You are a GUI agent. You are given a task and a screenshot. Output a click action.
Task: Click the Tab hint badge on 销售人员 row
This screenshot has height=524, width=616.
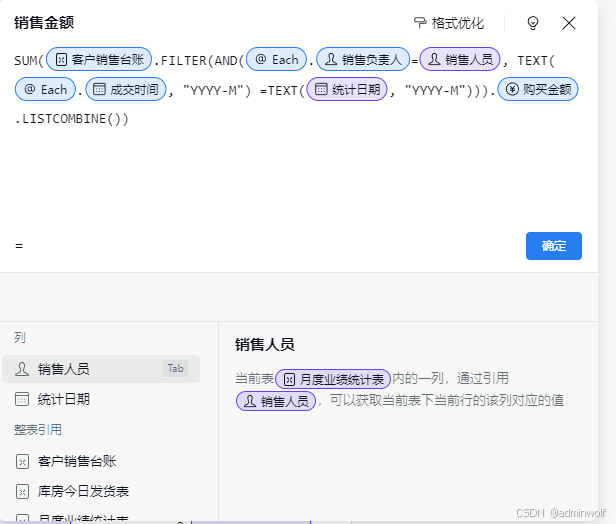(x=175, y=368)
